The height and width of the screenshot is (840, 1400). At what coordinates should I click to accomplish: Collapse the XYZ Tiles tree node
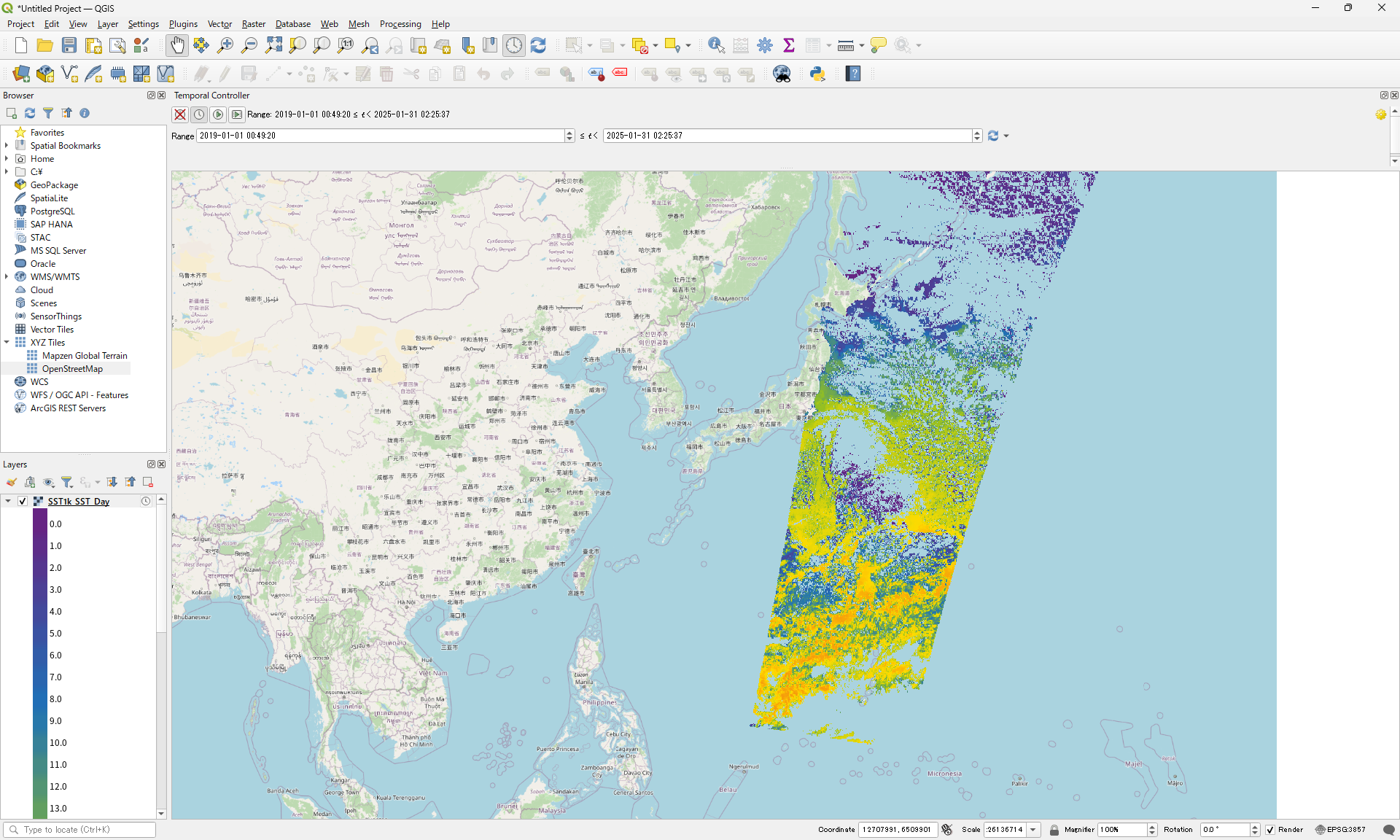tap(7, 343)
